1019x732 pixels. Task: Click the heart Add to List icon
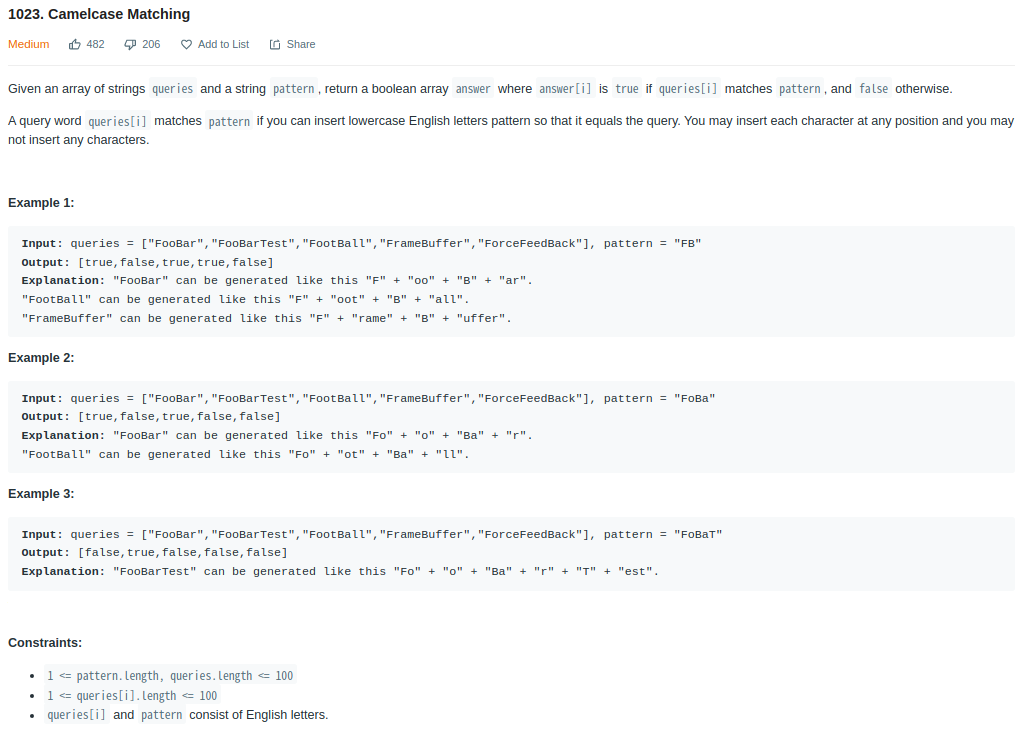point(187,44)
